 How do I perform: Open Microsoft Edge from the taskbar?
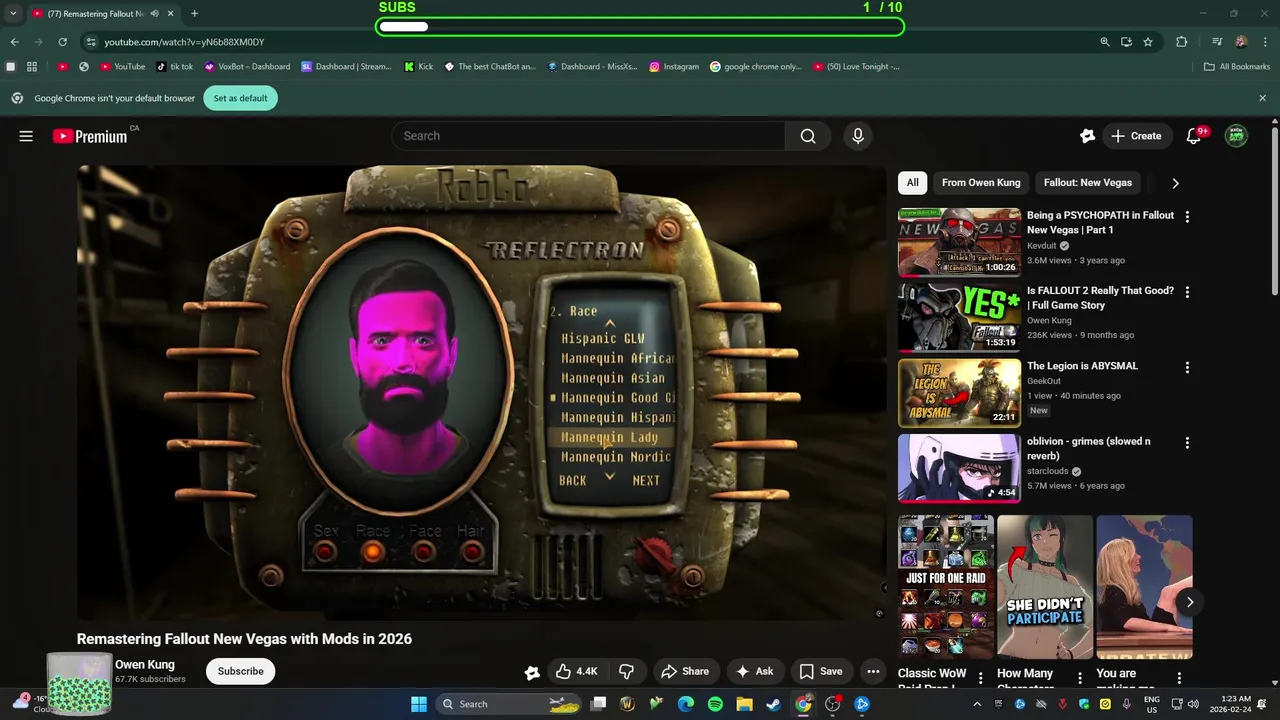[686, 704]
